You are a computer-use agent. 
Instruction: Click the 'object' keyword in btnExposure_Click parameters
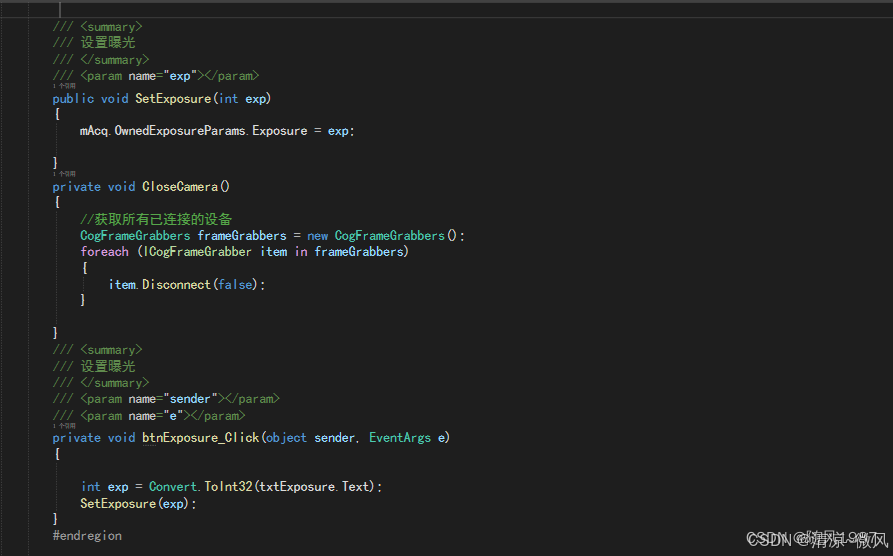(286, 438)
